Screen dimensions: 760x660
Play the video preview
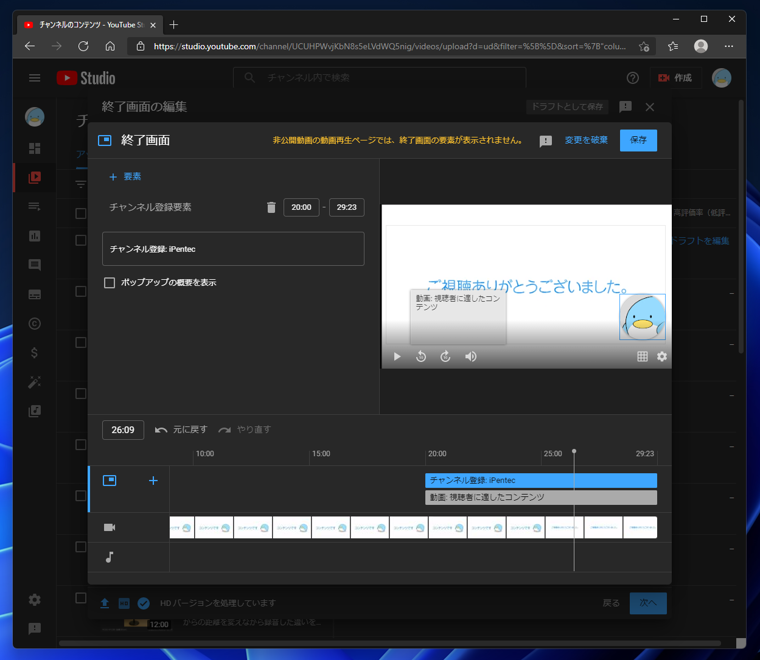pos(397,357)
